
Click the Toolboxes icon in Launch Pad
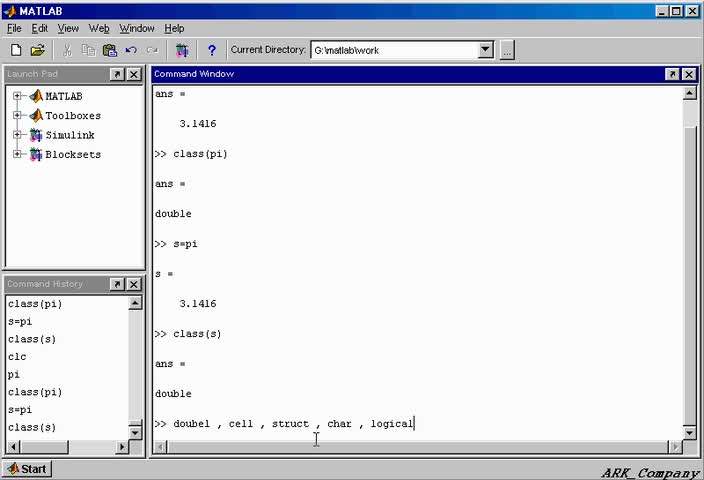pos(36,115)
